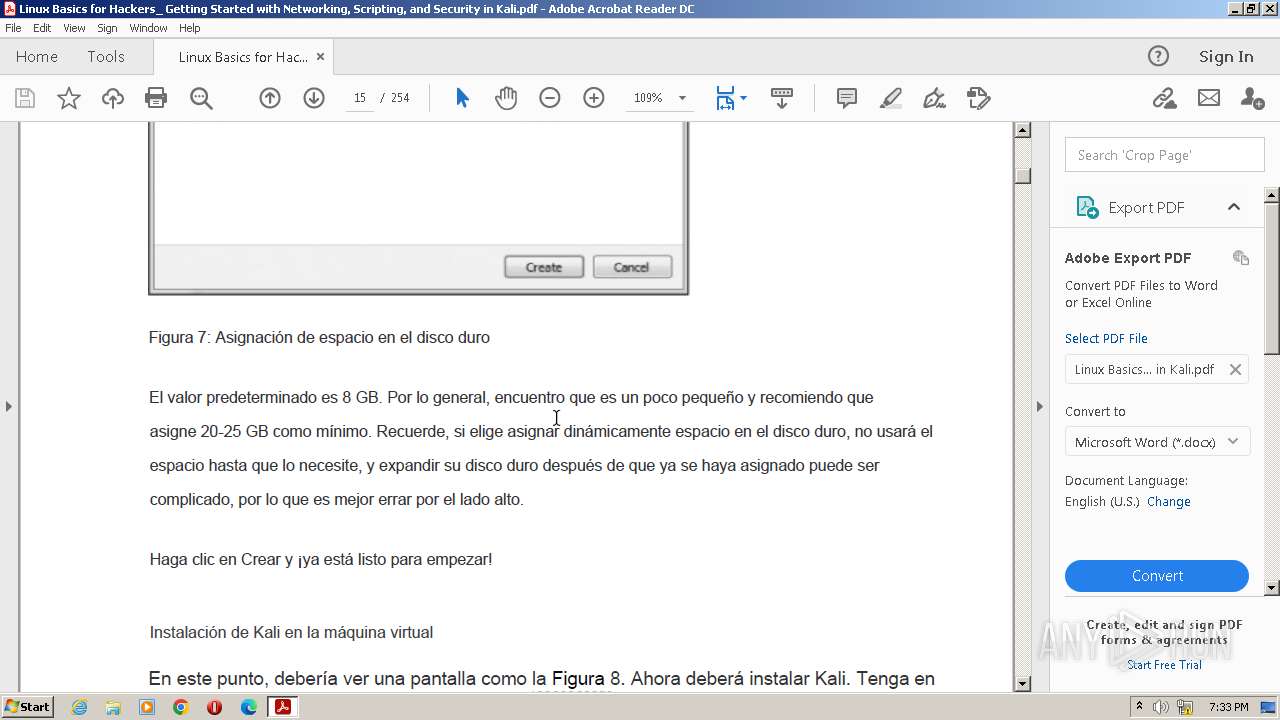1280x720 pixels.
Task: Click the Export PDF copy icon
Action: pyautogui.click(x=1241, y=258)
